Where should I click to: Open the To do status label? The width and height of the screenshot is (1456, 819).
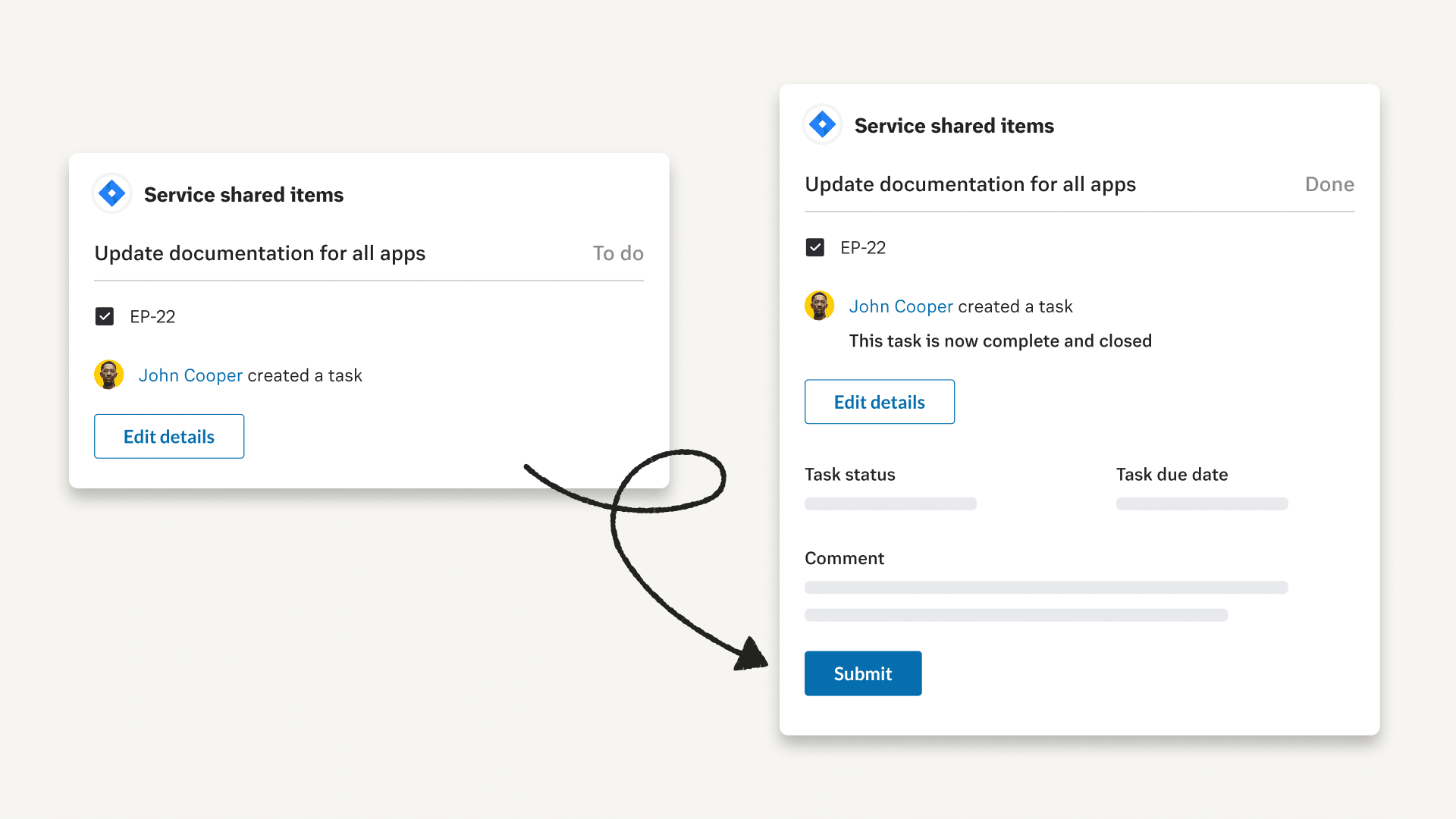[618, 253]
